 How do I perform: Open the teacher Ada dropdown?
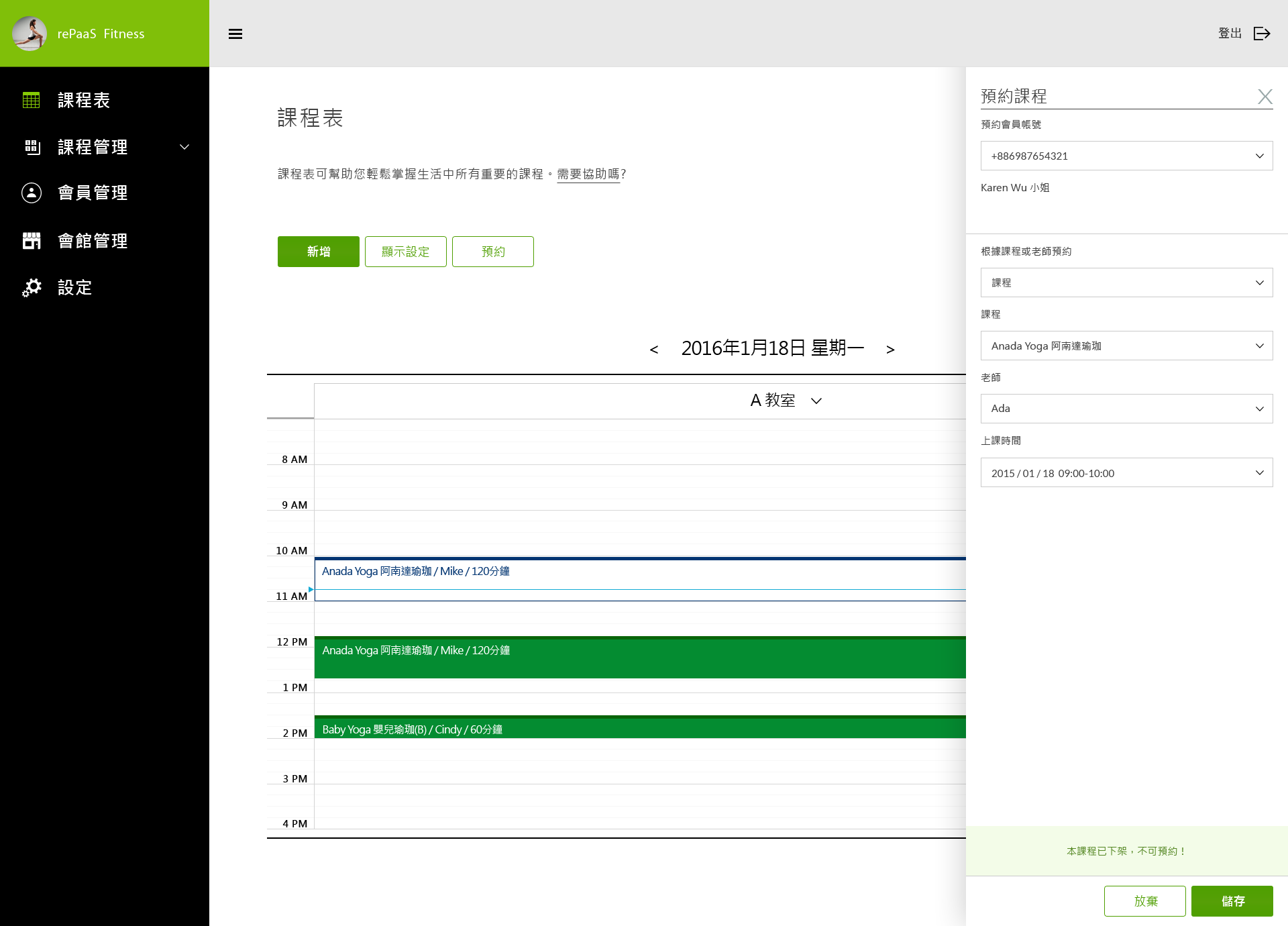point(1126,409)
